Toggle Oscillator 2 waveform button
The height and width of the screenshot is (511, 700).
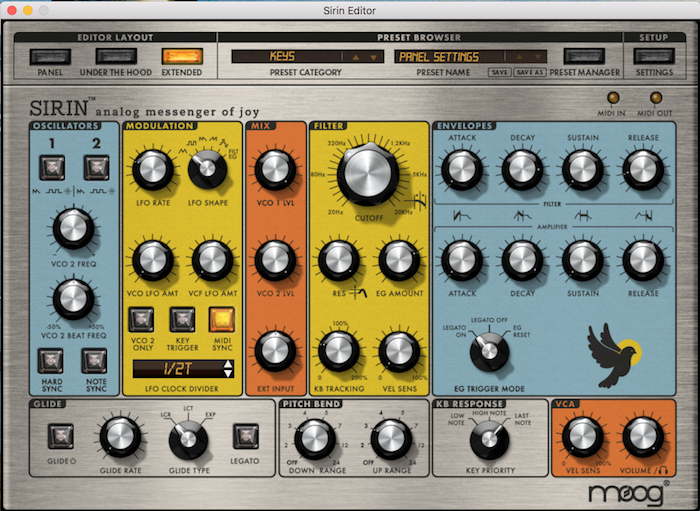[x=96, y=168]
